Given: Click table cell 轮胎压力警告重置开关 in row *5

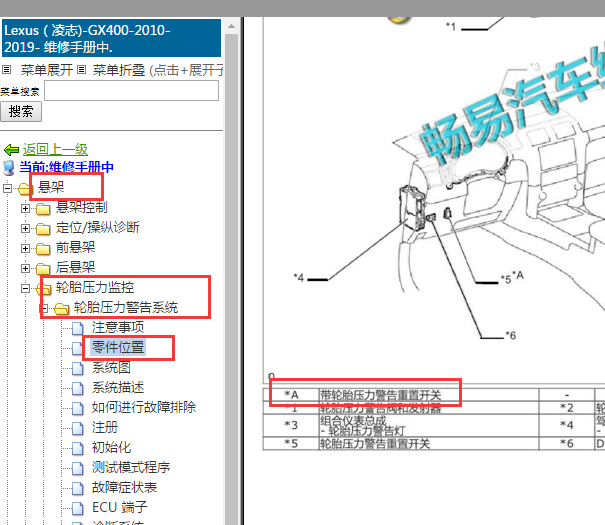Looking at the screenshot, I should [x=429, y=444].
